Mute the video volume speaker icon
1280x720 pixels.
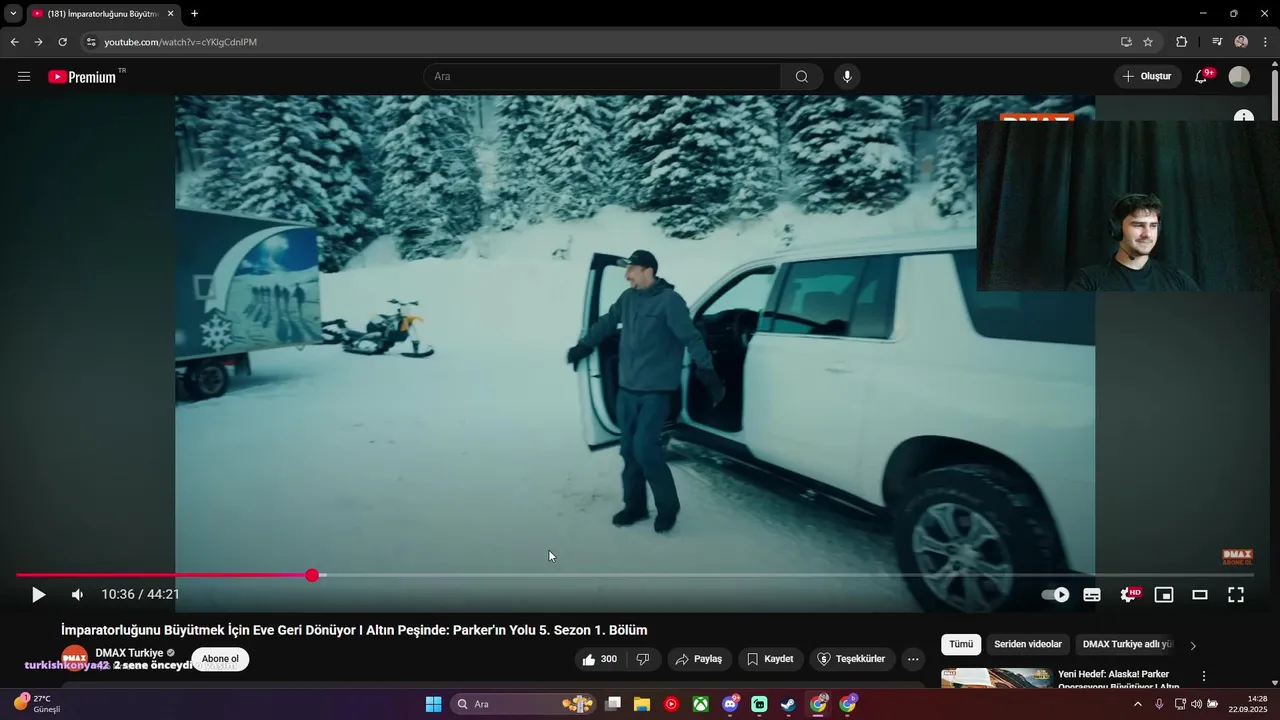pyautogui.click(x=77, y=595)
